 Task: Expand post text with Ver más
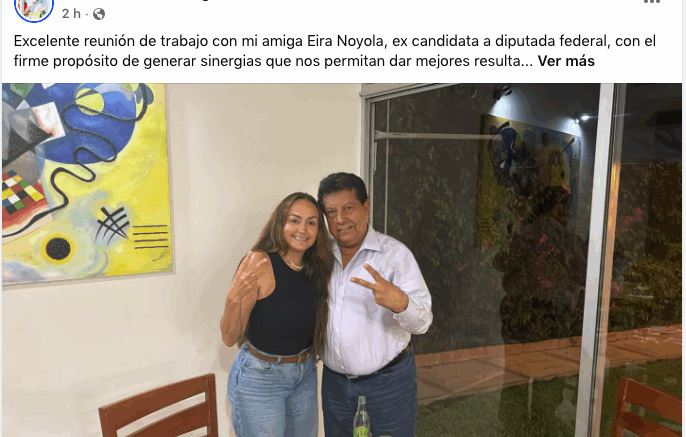[566, 61]
